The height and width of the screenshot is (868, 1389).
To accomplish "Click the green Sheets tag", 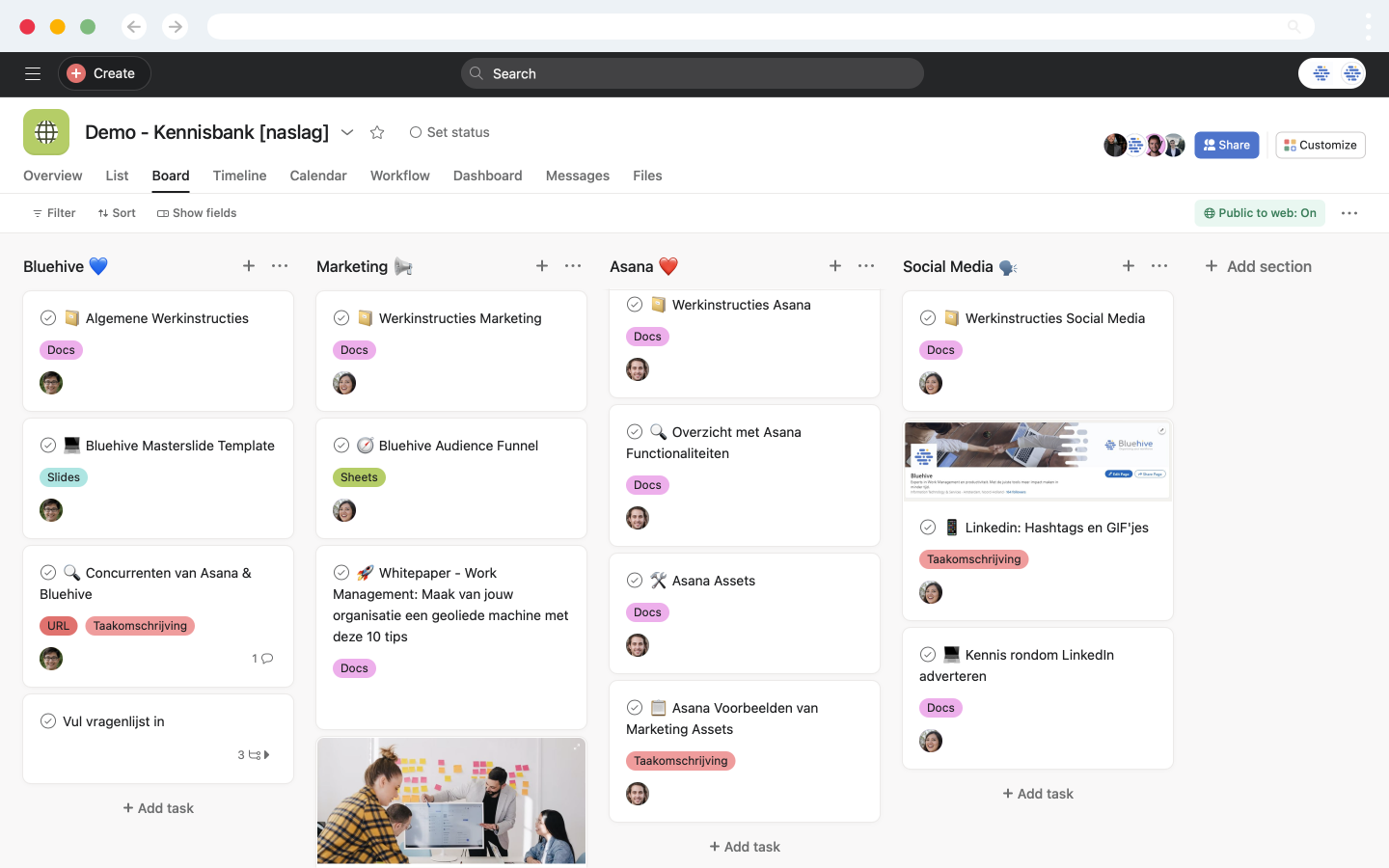I will click(359, 477).
